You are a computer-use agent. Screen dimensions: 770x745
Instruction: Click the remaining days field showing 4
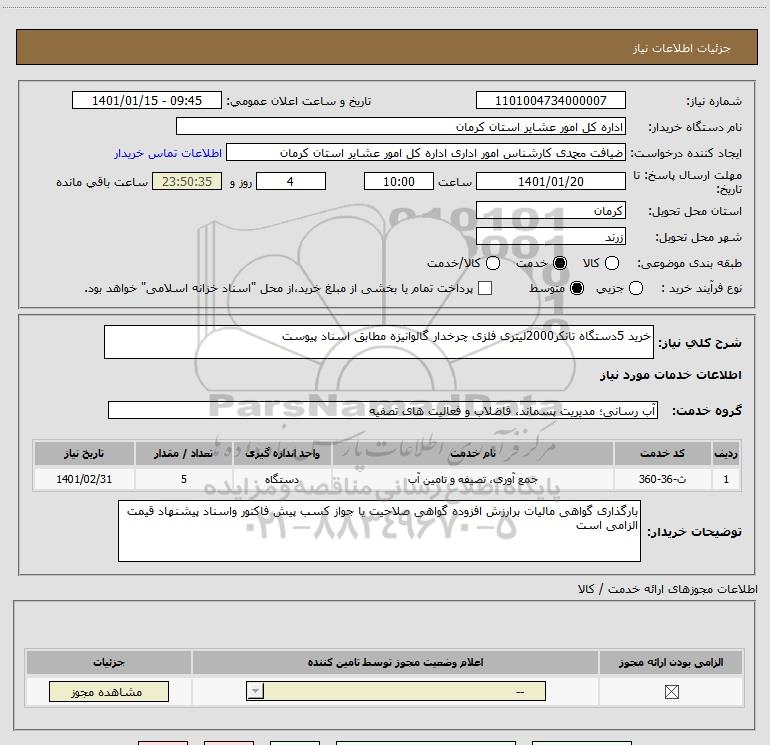291,181
